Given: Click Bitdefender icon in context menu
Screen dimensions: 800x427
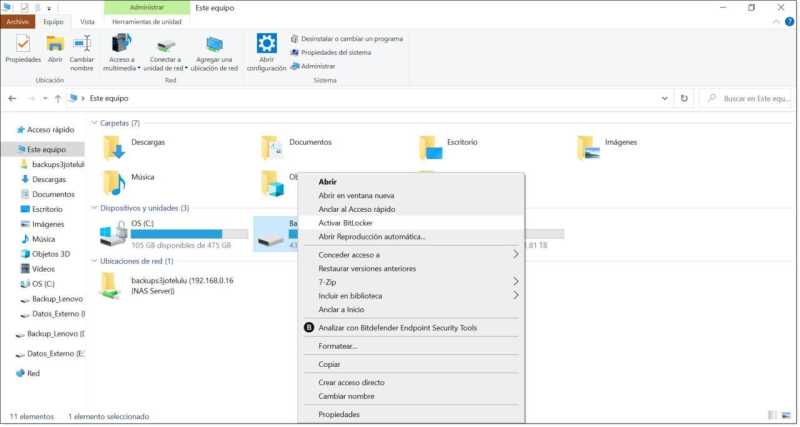Looking at the screenshot, I should coord(309,328).
